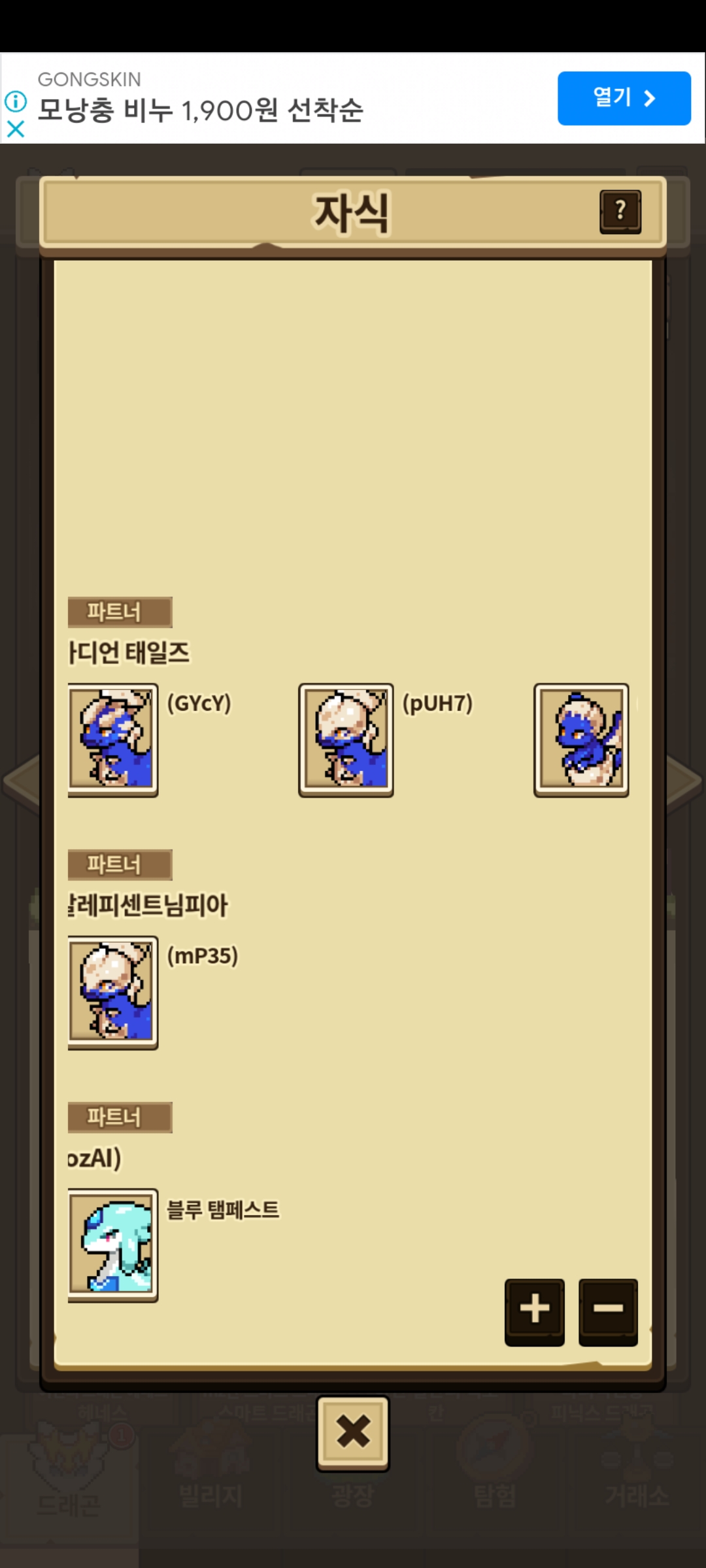Click the first 파트너 label above 태일즈
This screenshot has width=706, height=1568.
[120, 612]
